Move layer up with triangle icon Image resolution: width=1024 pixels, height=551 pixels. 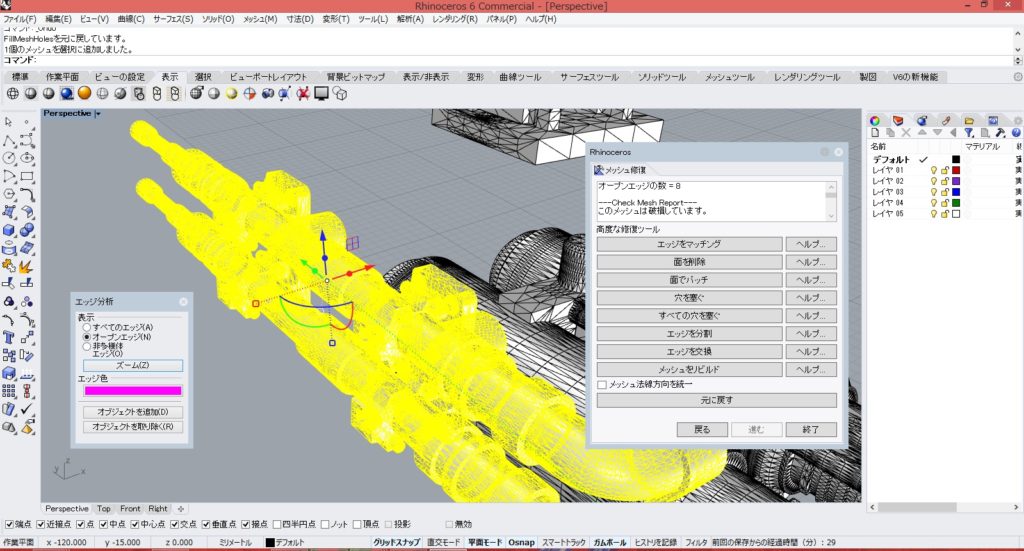pos(921,133)
